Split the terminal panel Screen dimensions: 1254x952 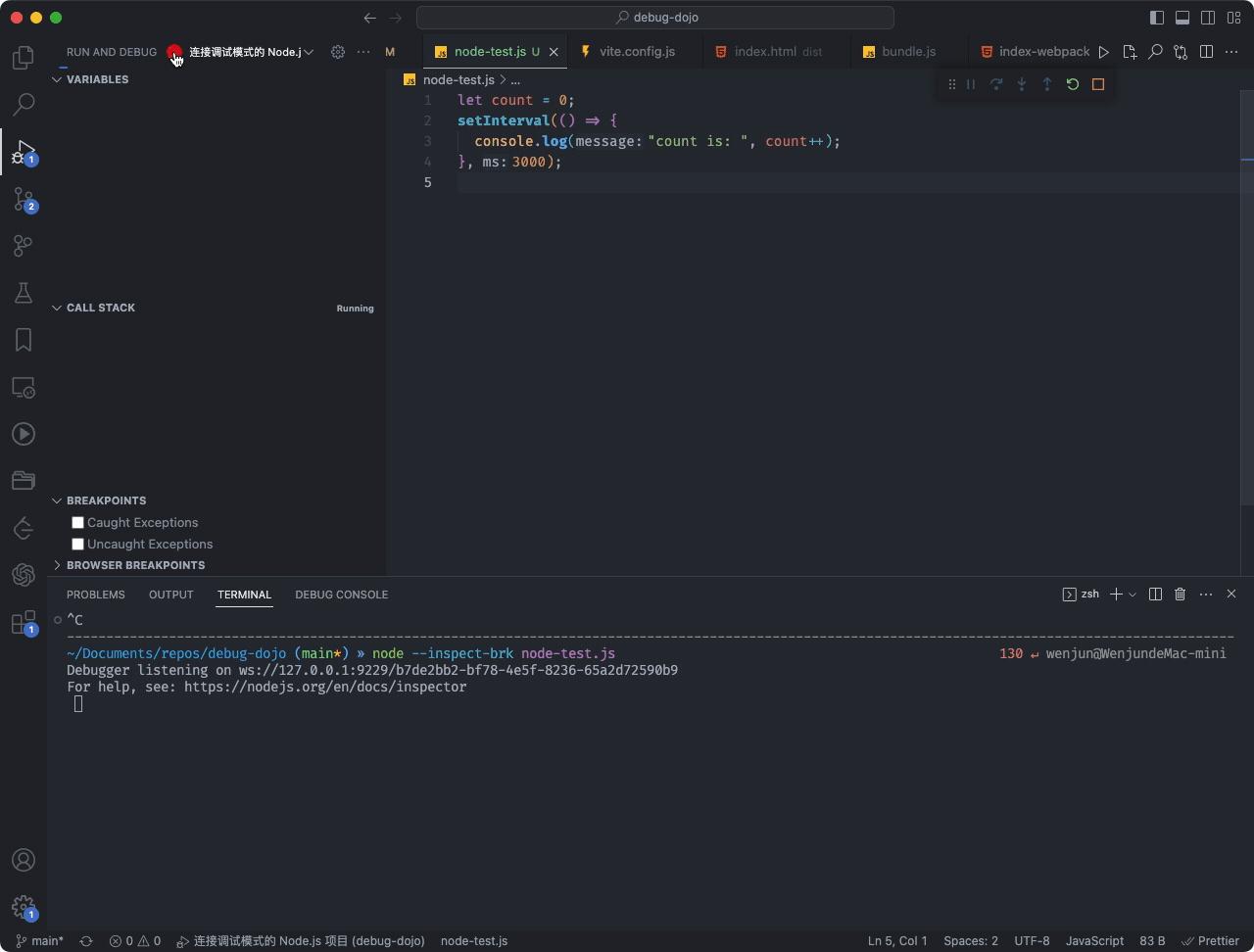[x=1155, y=595]
